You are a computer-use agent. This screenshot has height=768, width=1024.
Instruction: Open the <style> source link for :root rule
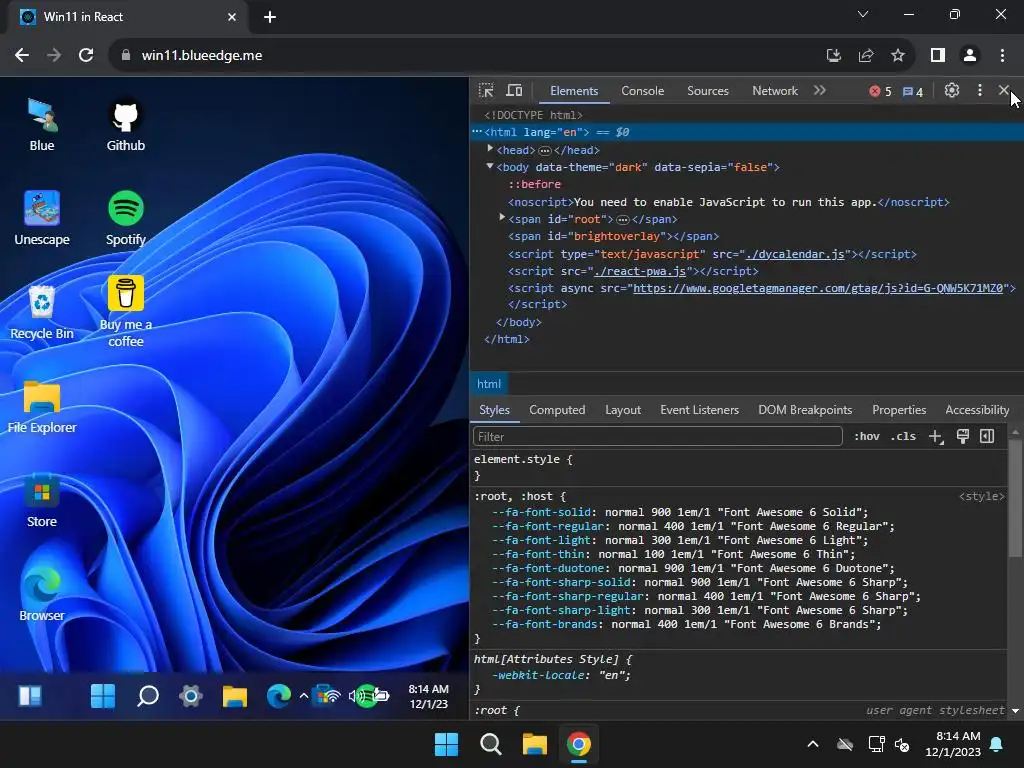click(x=982, y=496)
